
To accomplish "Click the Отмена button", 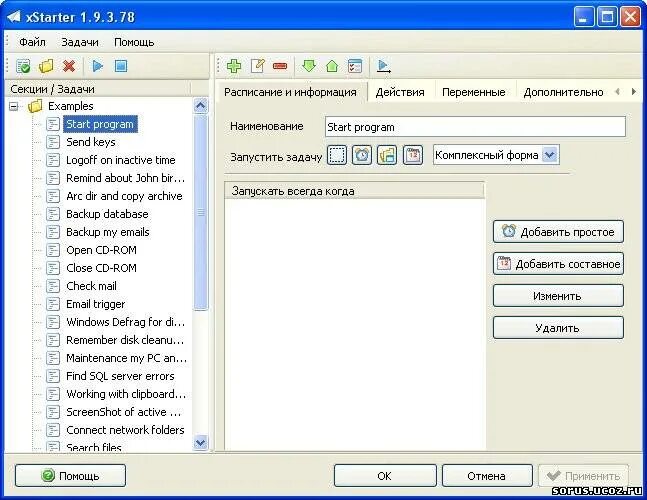I will point(487,476).
